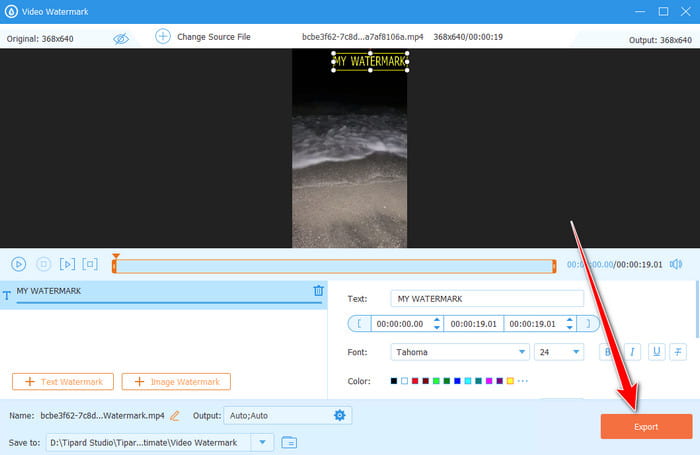Toggle the original preview eye icon
700x455 pixels.
coord(121,39)
